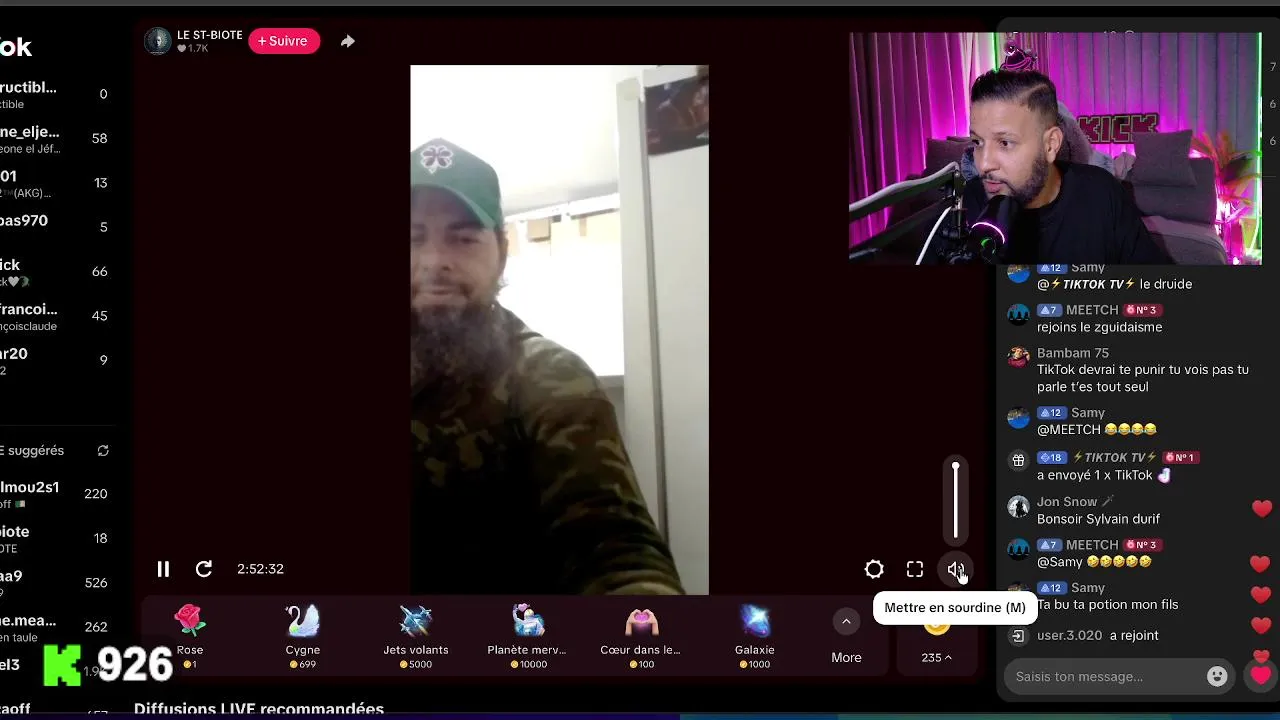Open suggested live with 18 viewers
1280x720 pixels.
click(x=55, y=539)
